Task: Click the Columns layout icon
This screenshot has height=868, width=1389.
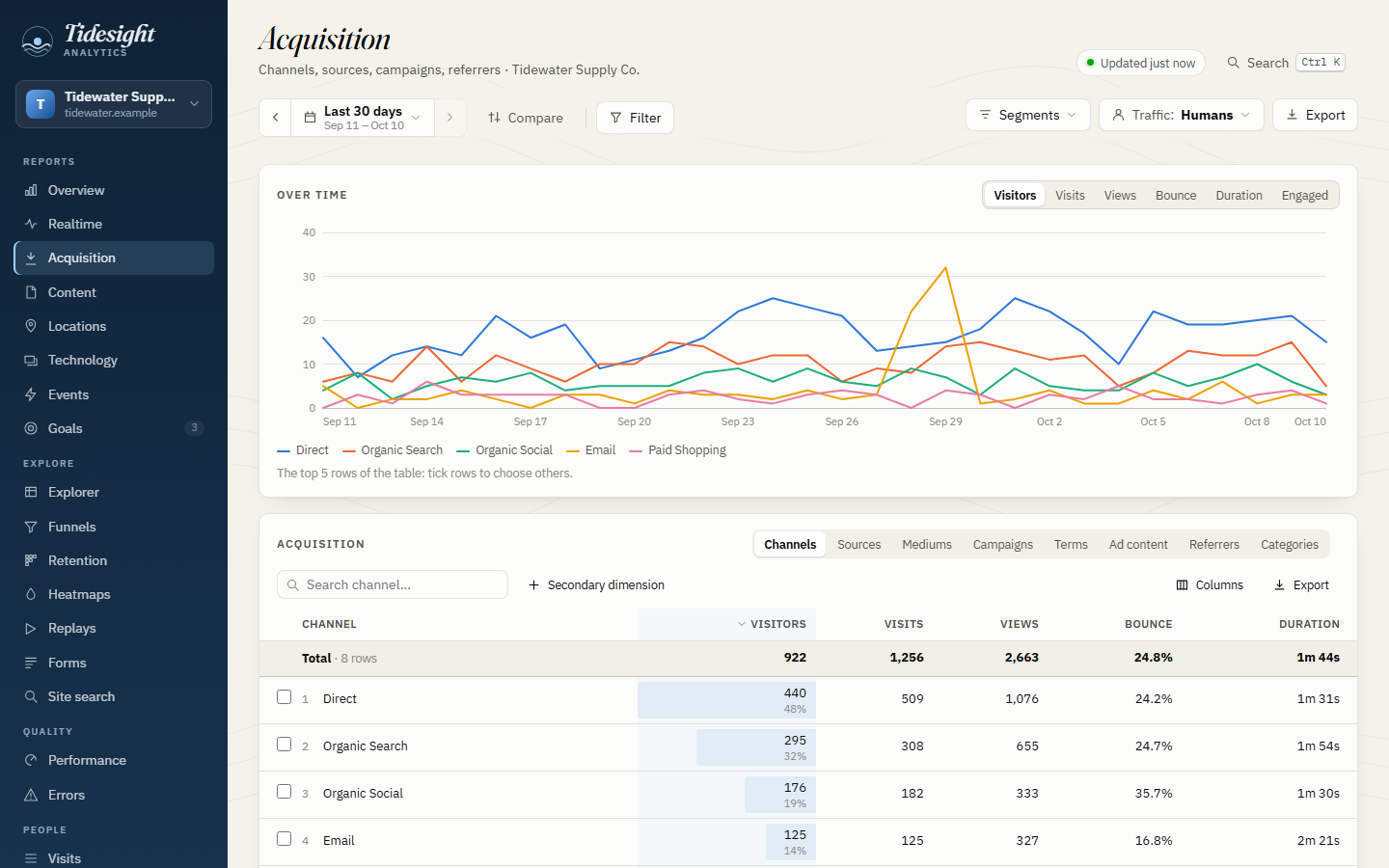Action: click(x=1183, y=585)
